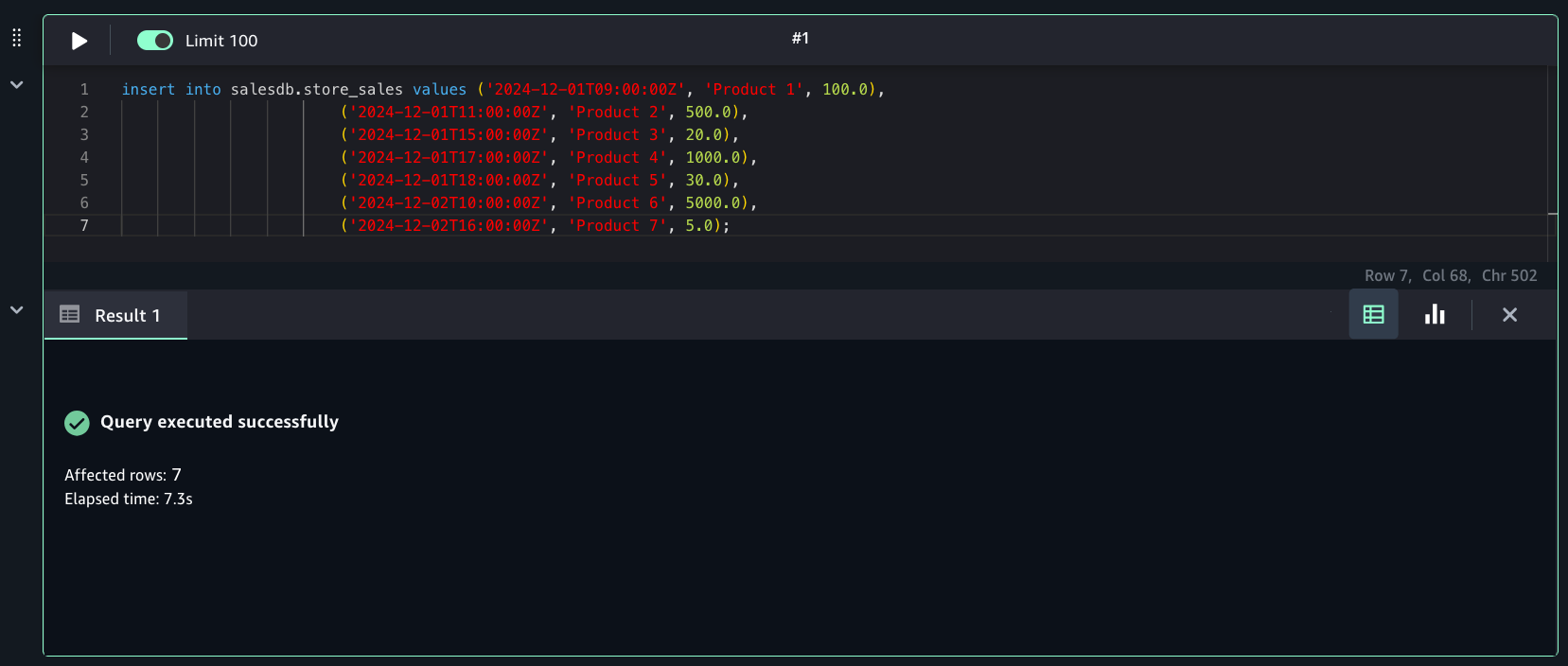Click the 'Query executed successfully' message
This screenshot has width=1568, height=666.
[x=220, y=422]
